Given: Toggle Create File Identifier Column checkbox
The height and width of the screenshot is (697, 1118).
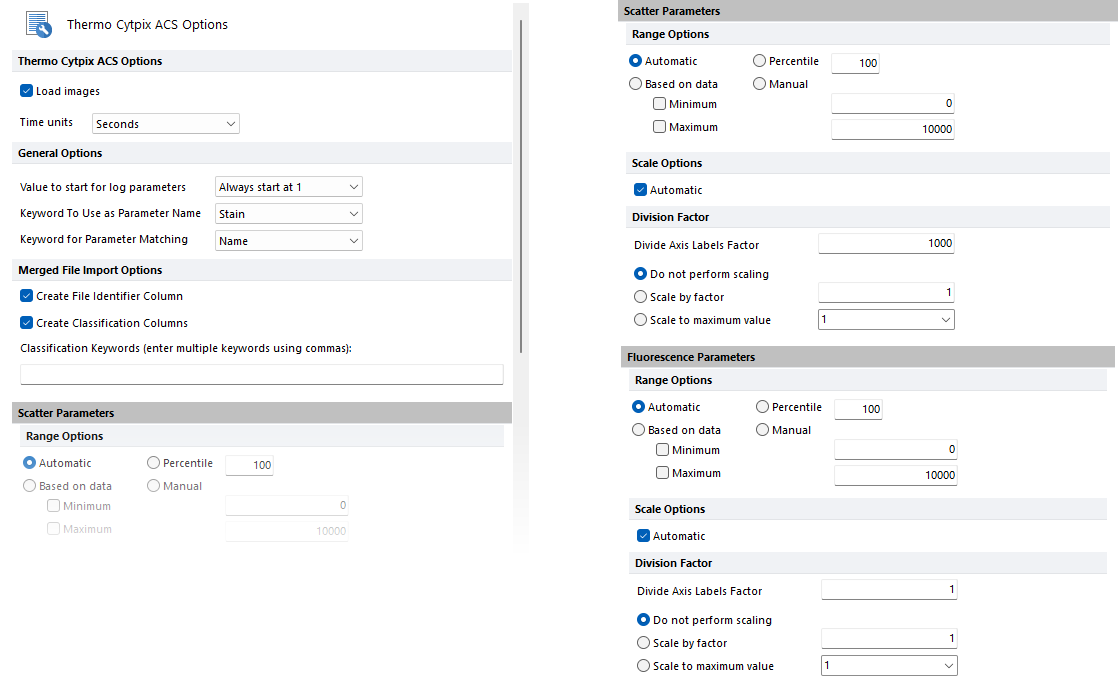Looking at the screenshot, I should (x=26, y=295).
